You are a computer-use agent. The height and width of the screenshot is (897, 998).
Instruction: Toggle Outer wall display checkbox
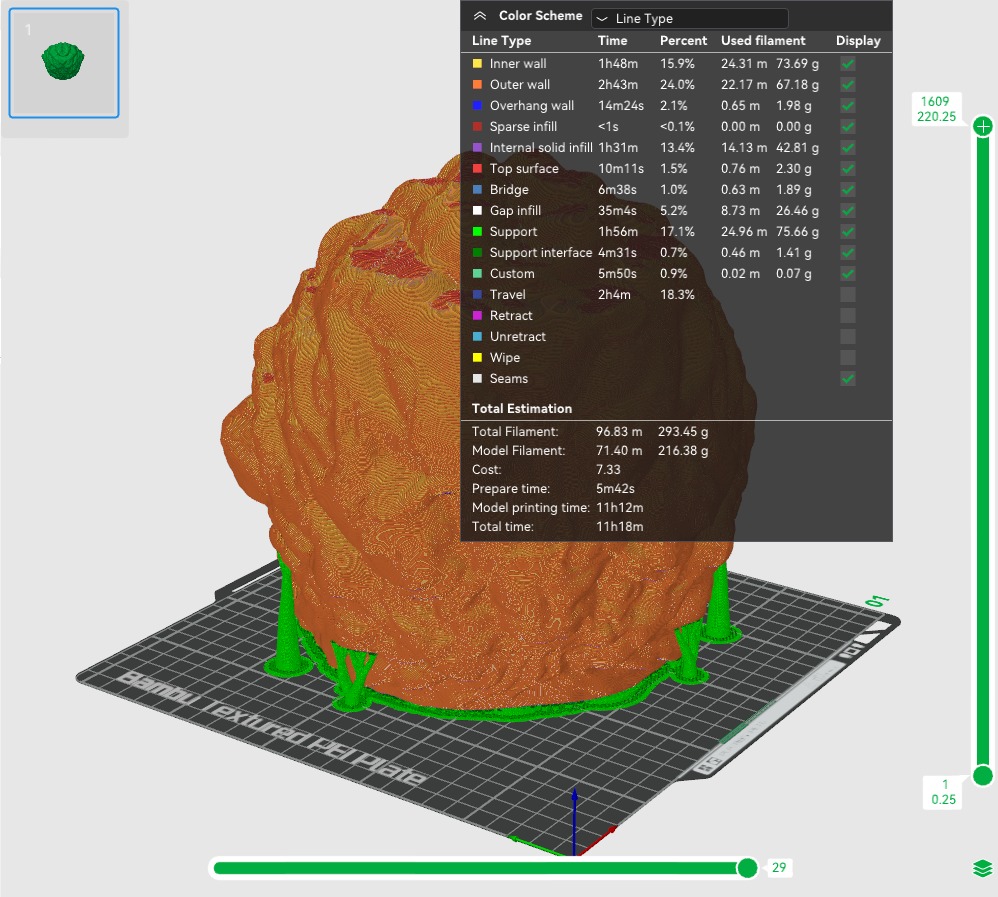tap(847, 85)
